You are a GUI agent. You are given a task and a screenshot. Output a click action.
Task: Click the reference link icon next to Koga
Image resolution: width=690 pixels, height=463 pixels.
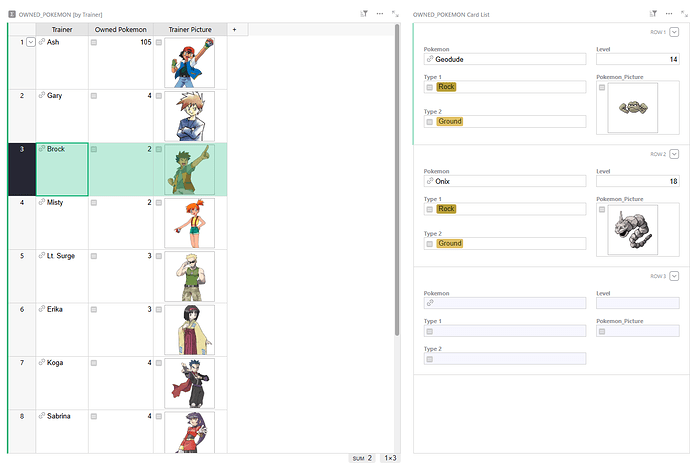point(42,362)
